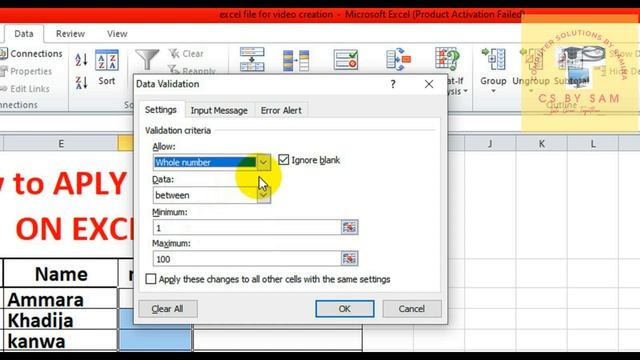This screenshot has width=640, height=360.
Task: Click the Maximum range selector icon
Action: 349,258
